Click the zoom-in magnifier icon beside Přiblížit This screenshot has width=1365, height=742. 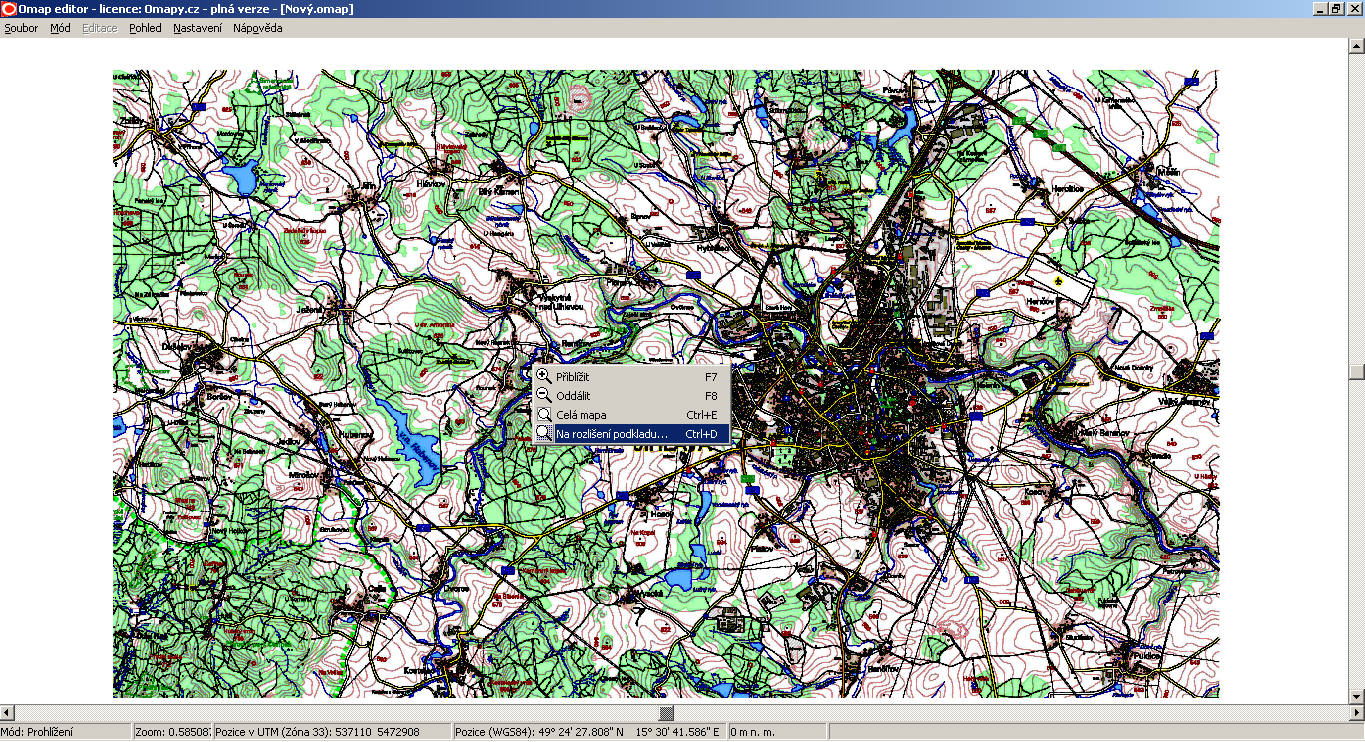pos(544,377)
